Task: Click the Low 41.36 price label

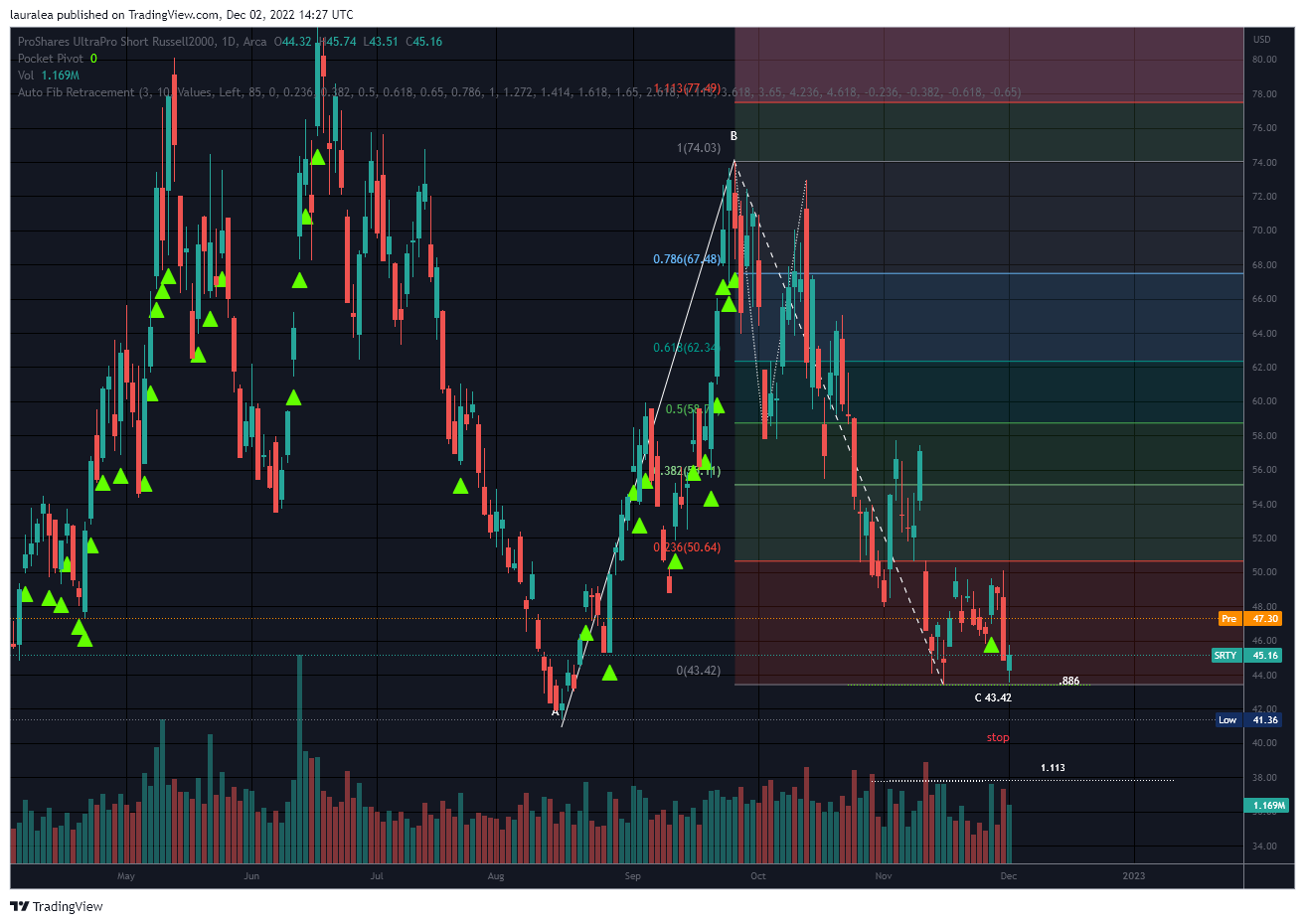Action: click(1249, 720)
